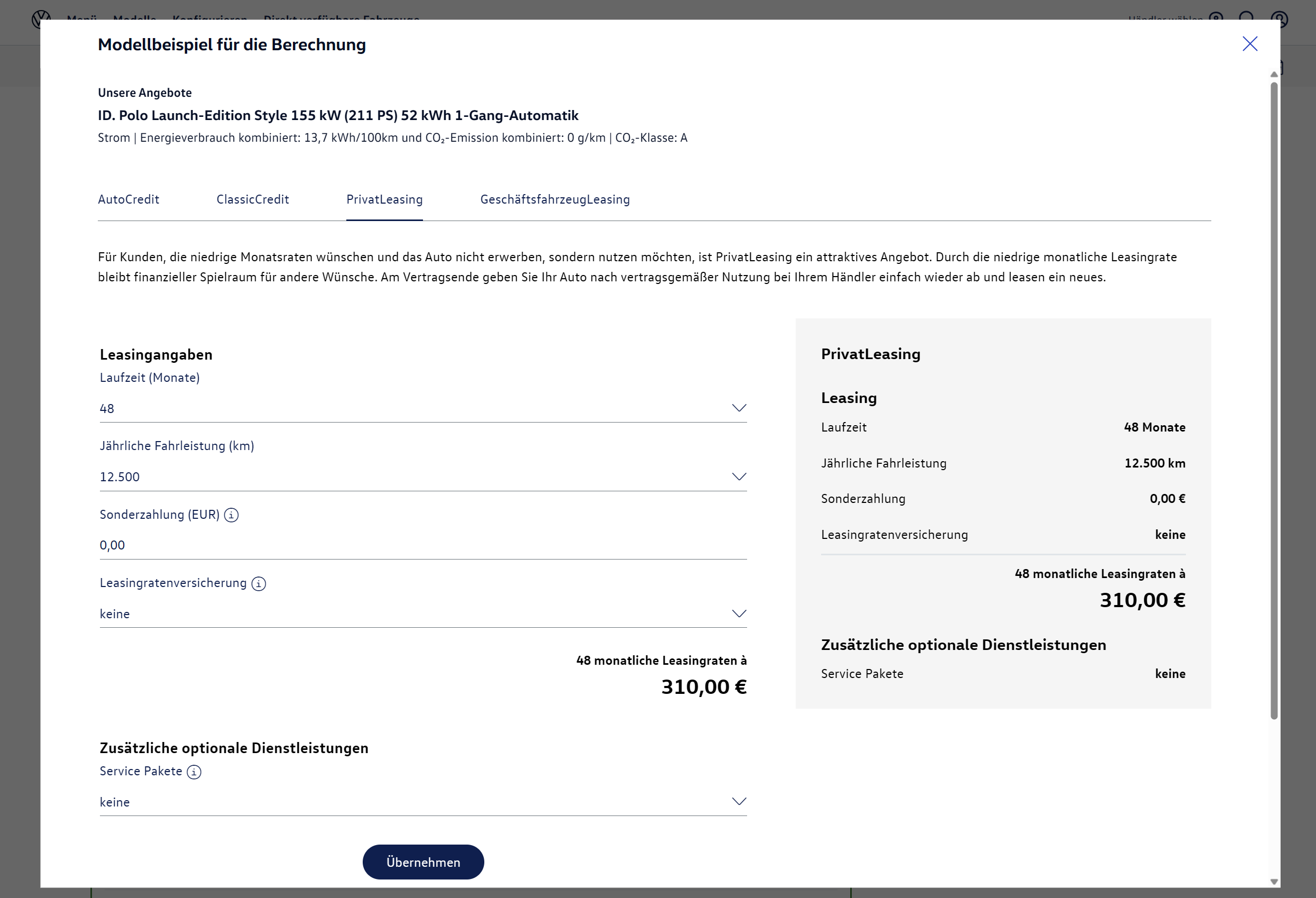Switch to the ClassicCredit tab
The image size is (1316, 898).
253,199
